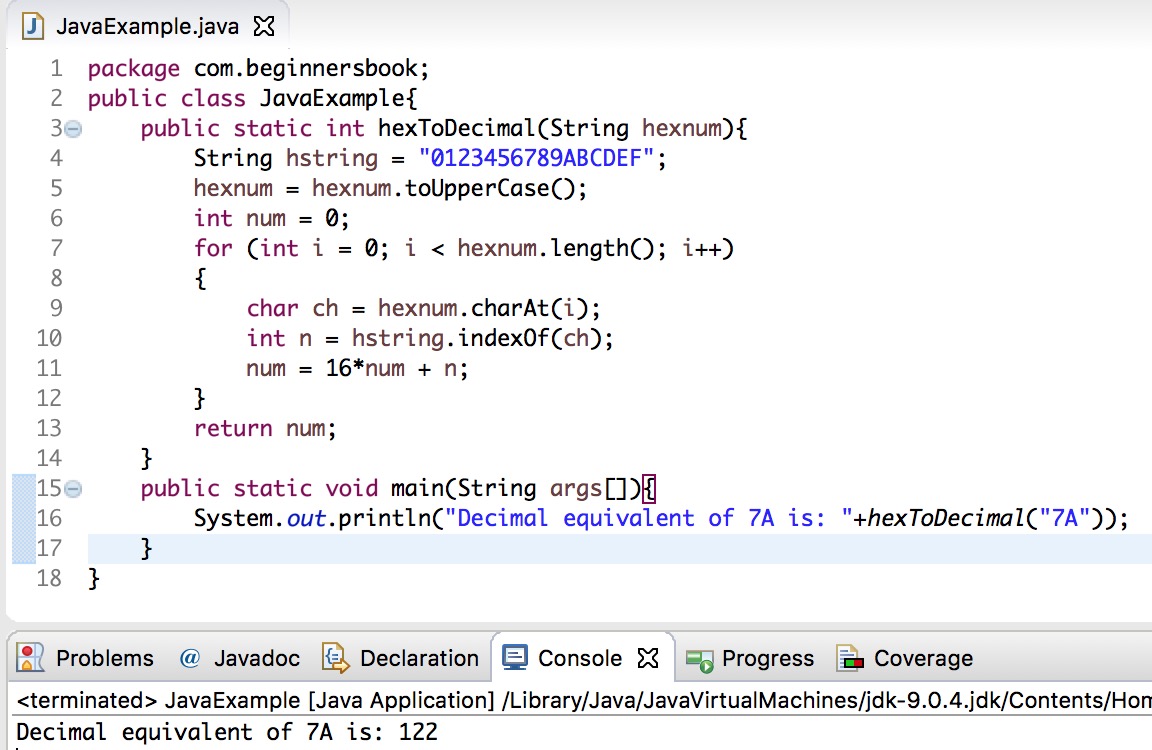Close the Console view

pos(648,658)
